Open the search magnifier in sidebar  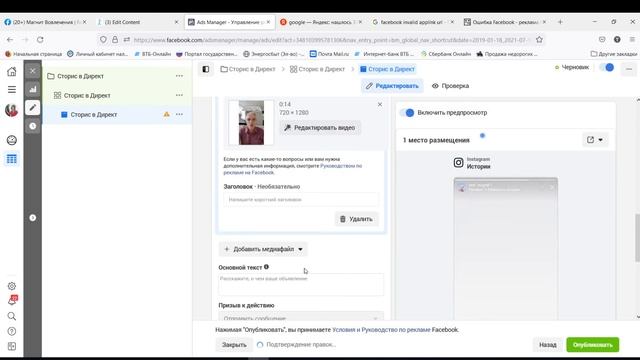pyautogui.click(x=11, y=316)
